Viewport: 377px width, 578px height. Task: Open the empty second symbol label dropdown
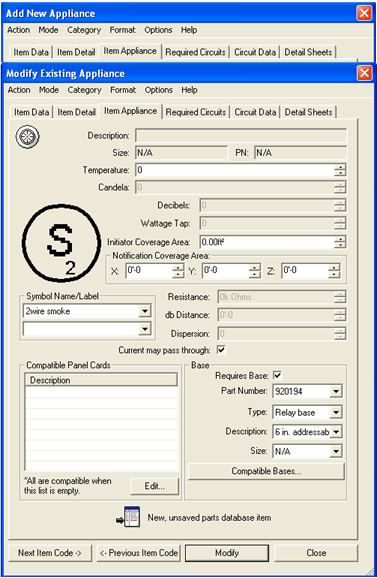pyautogui.click(x=145, y=328)
